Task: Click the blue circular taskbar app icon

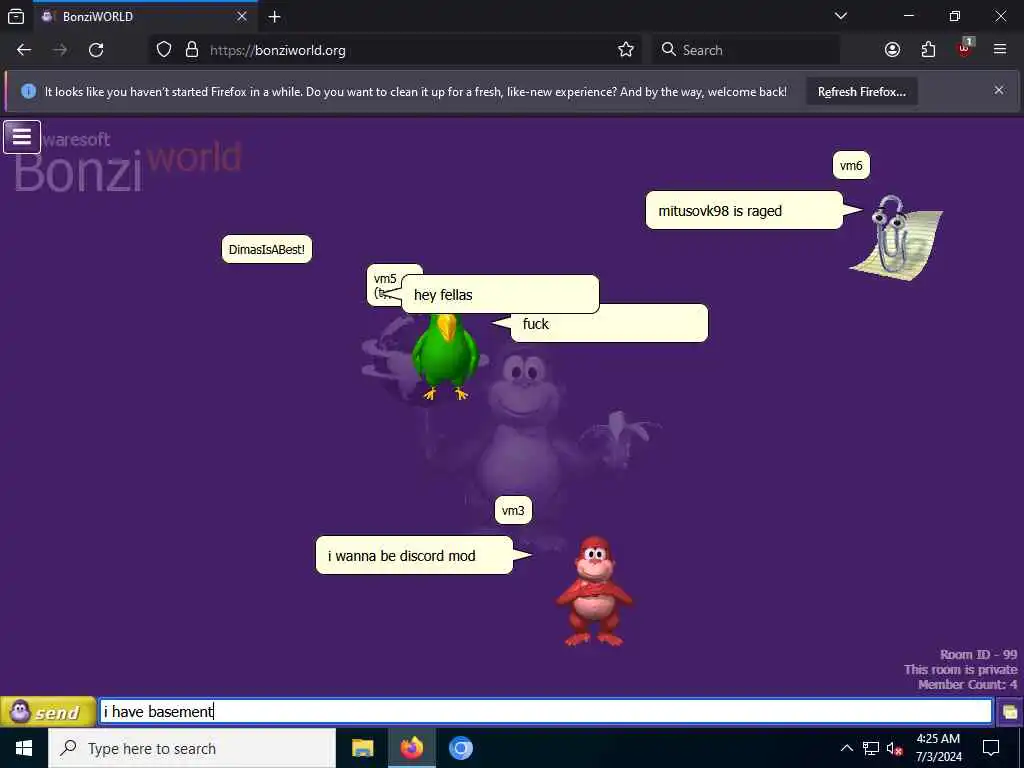Action: click(460, 748)
